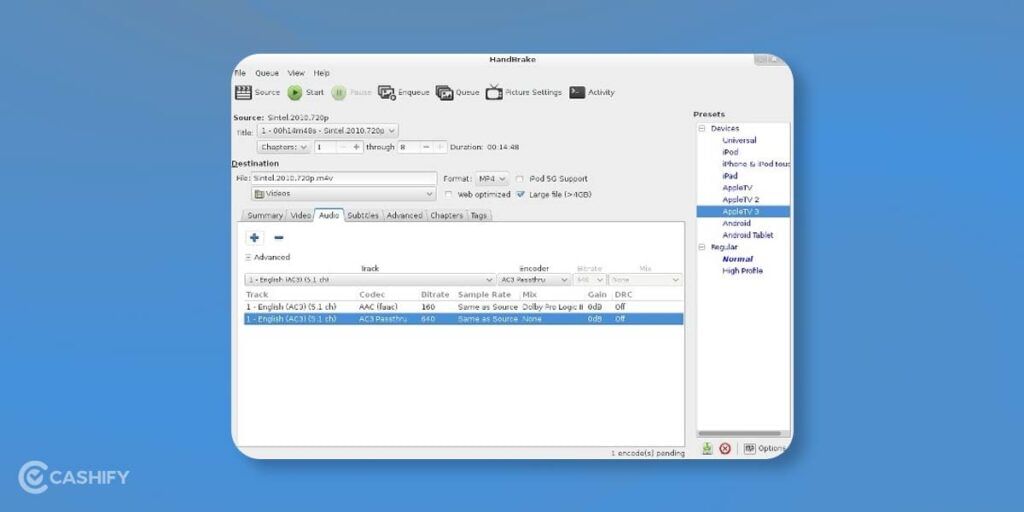Select the Audio tab
The height and width of the screenshot is (512, 1024).
pyautogui.click(x=329, y=215)
